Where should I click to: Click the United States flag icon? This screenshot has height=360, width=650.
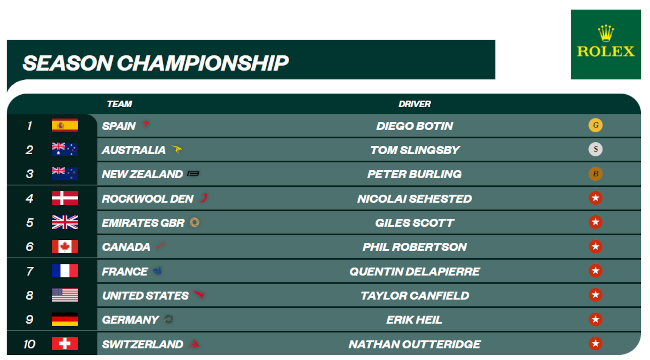65,295
